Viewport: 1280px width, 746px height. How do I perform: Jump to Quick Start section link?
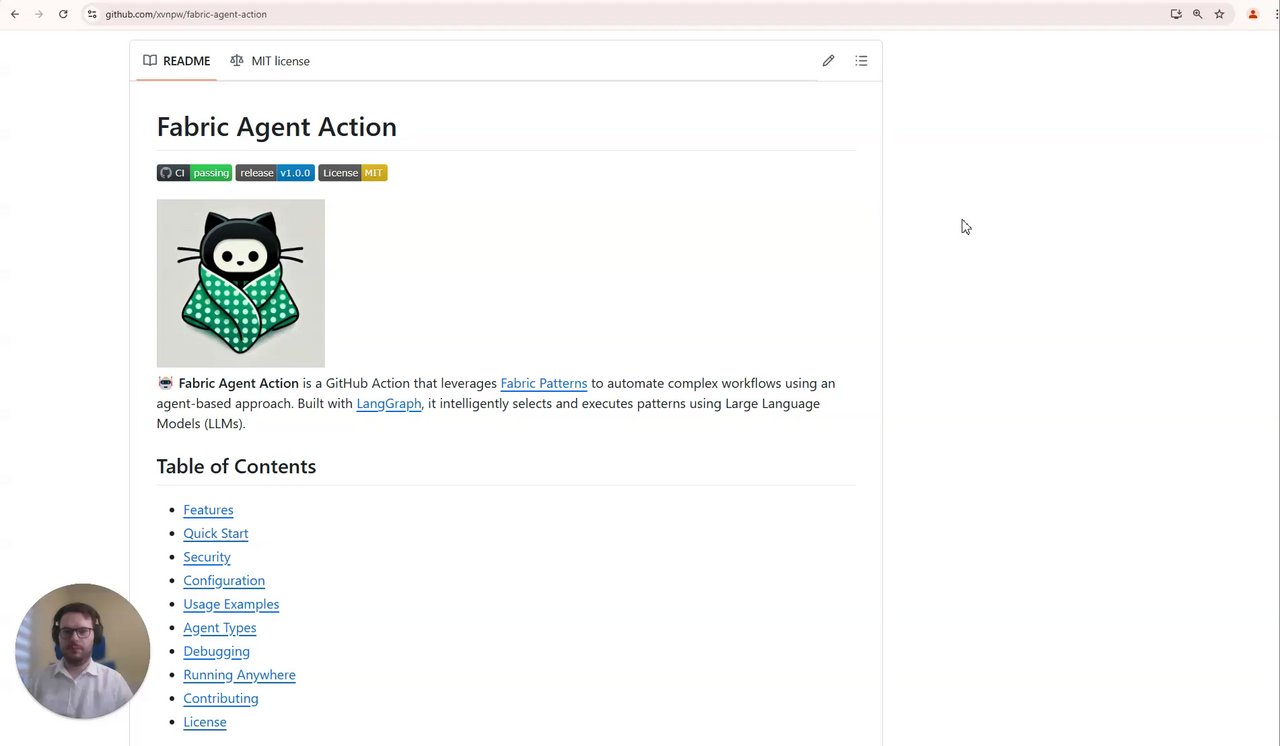[x=216, y=533]
